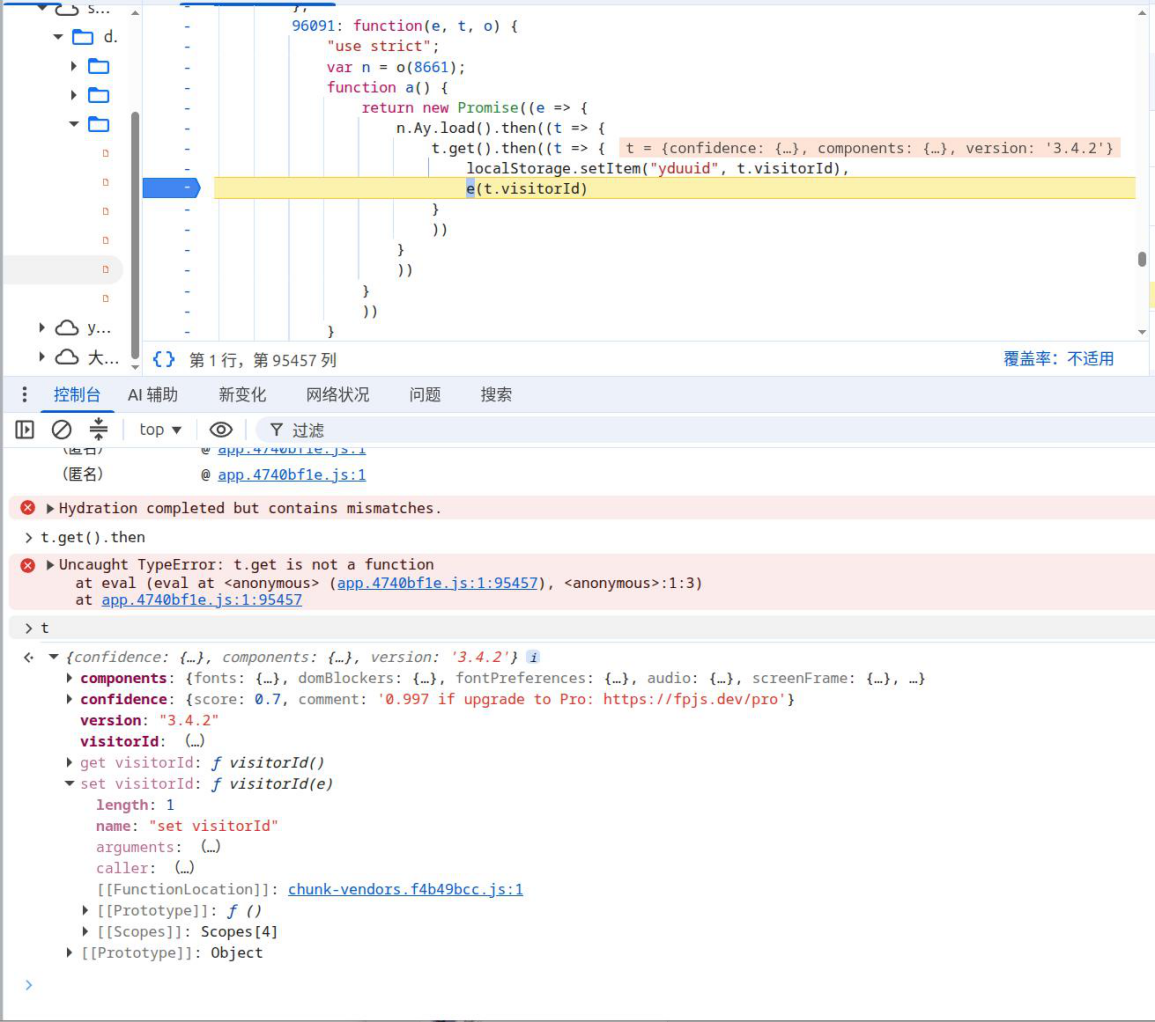Select the cloud icon next to 'y...'

point(67,327)
